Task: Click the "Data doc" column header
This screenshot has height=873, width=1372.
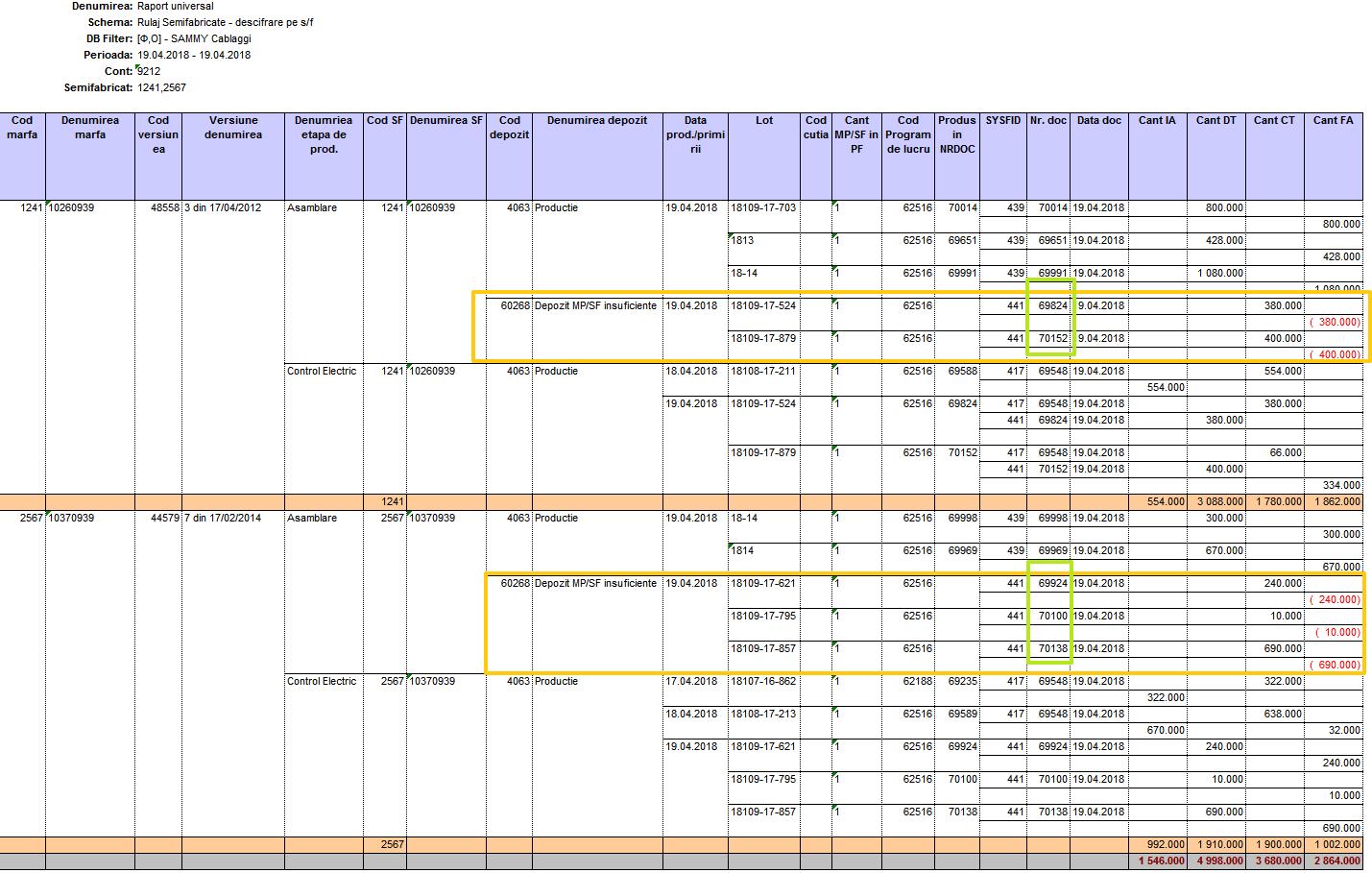Action: click(x=1098, y=157)
